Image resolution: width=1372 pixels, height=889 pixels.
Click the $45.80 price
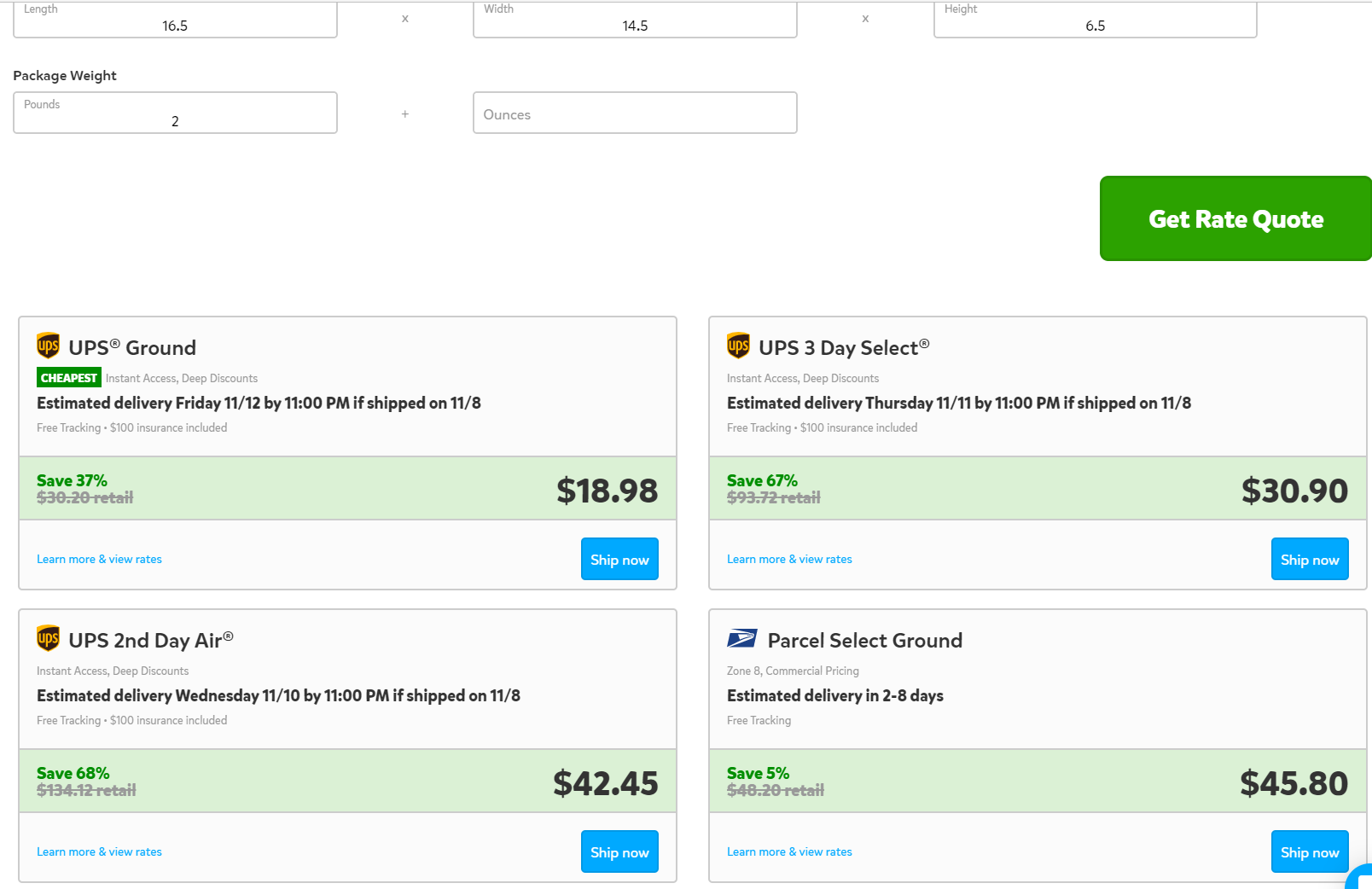tap(1294, 783)
